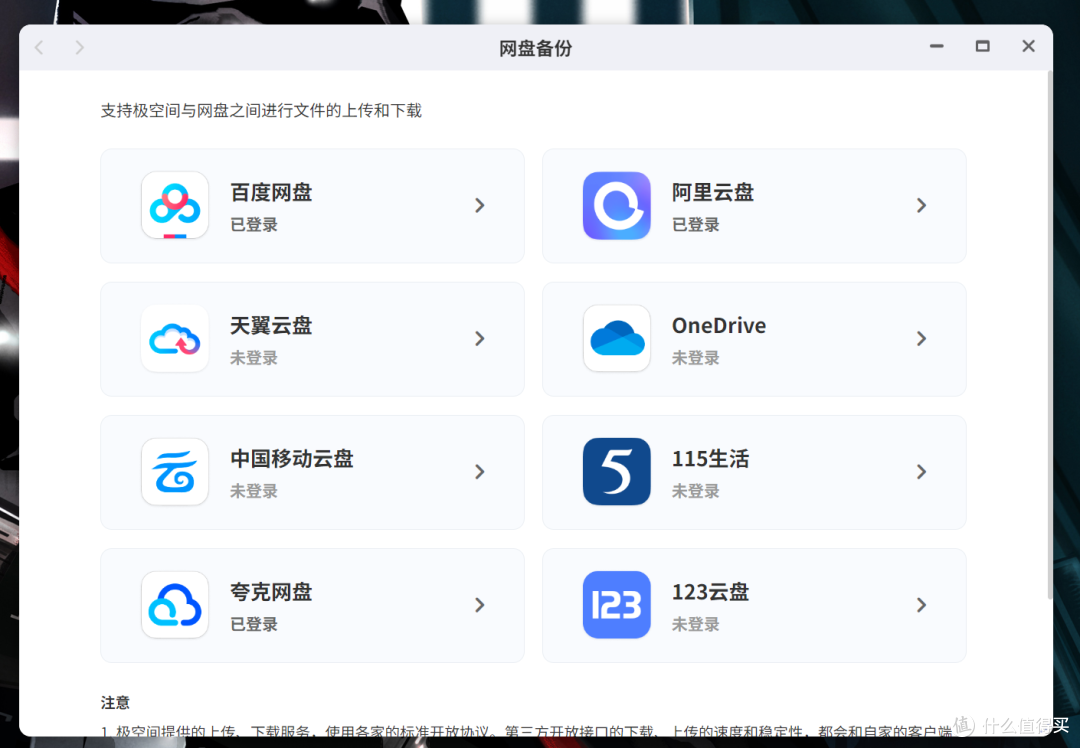Open the 115生活 icon

click(616, 472)
